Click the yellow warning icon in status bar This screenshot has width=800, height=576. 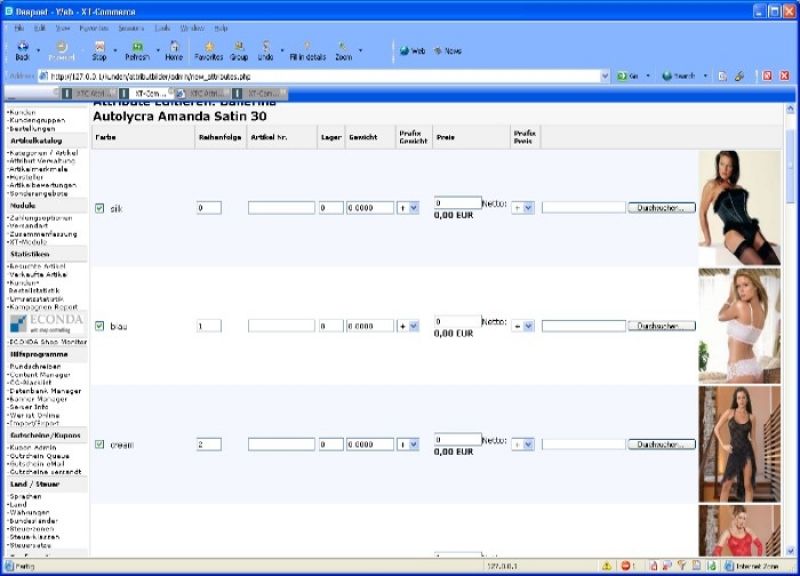(607, 565)
